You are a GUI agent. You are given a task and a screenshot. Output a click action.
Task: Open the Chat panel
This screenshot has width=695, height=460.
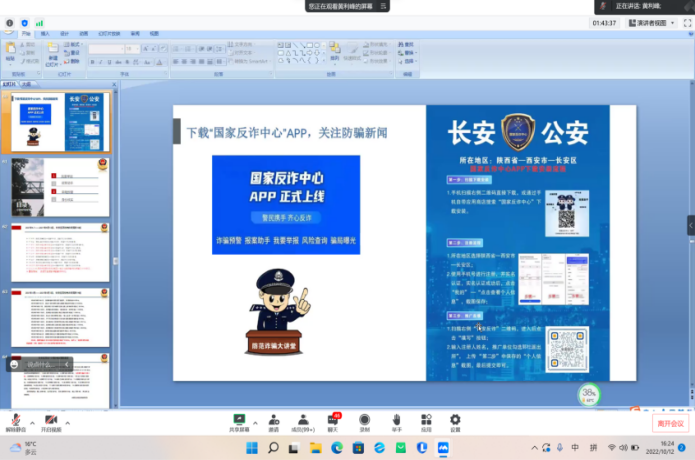coord(332,420)
